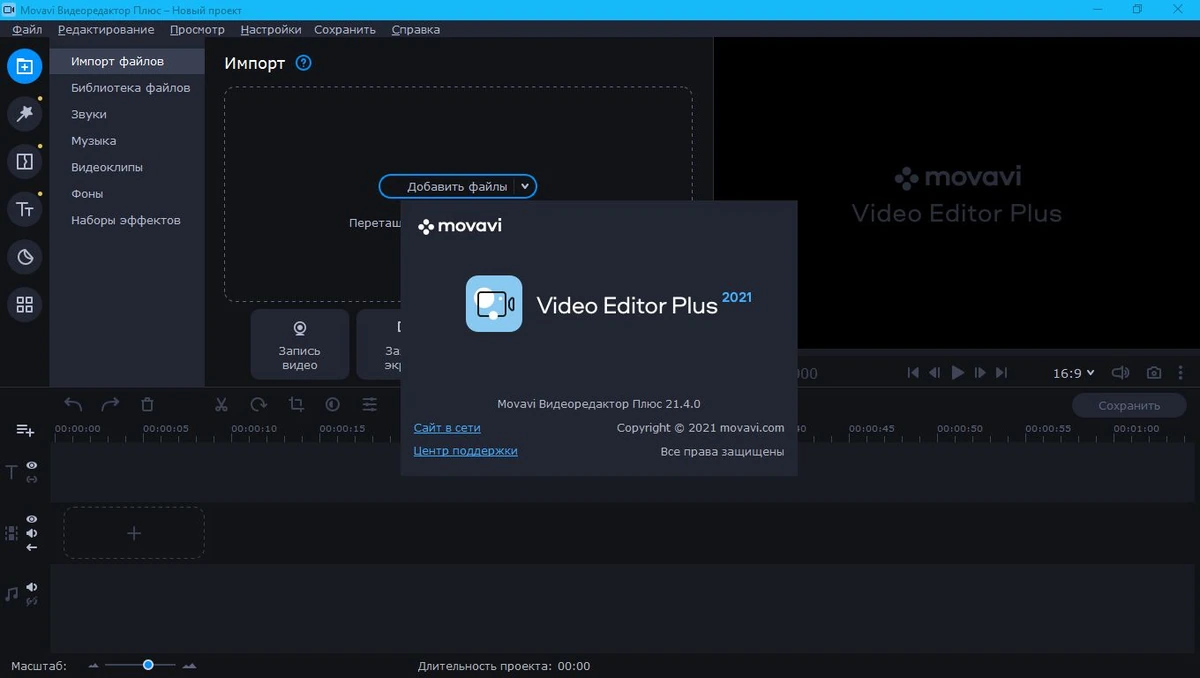Open the Color adjustments icon
The image size is (1200, 678).
(x=333, y=404)
